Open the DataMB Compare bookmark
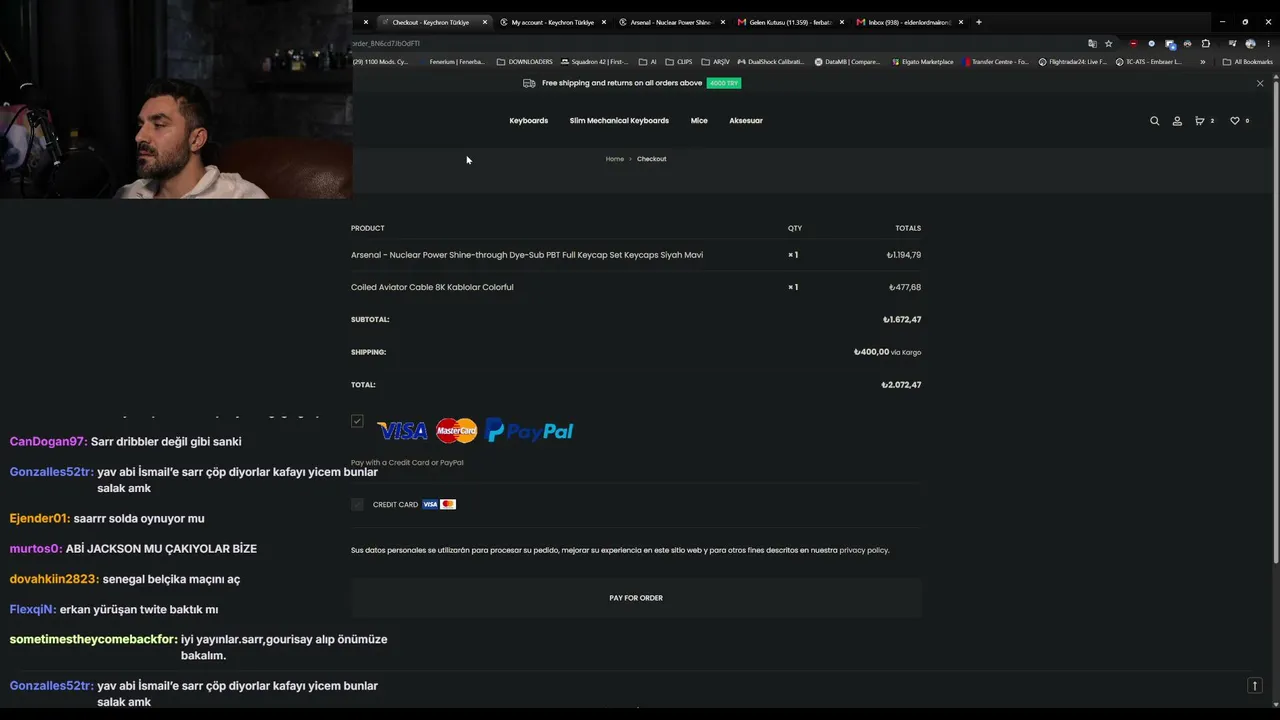The image size is (1280, 720). tap(847, 62)
